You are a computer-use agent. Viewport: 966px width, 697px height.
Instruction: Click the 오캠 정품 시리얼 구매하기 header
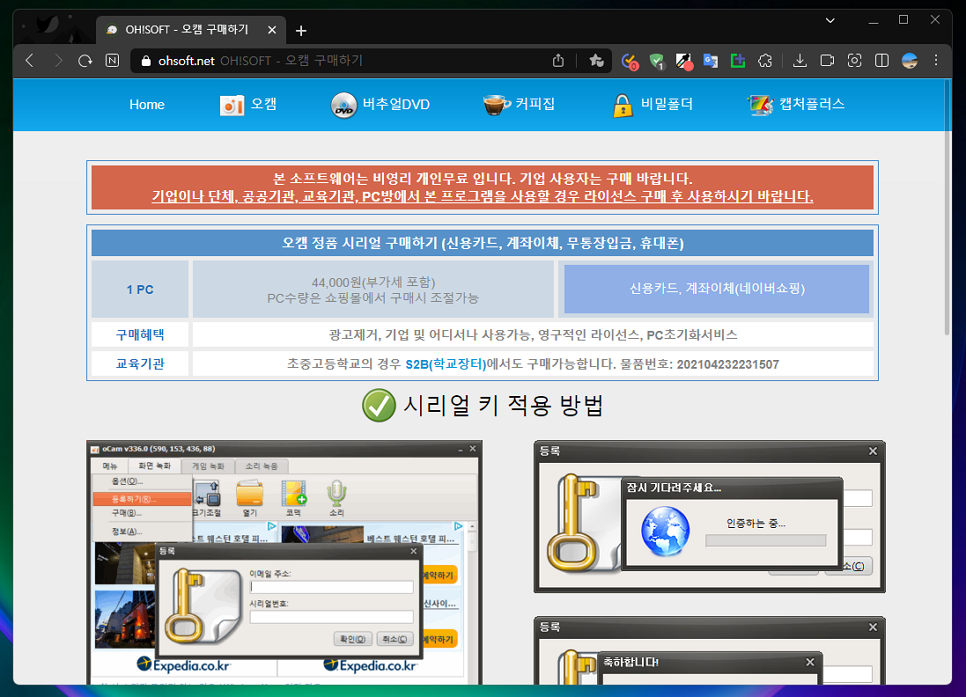tap(482, 243)
